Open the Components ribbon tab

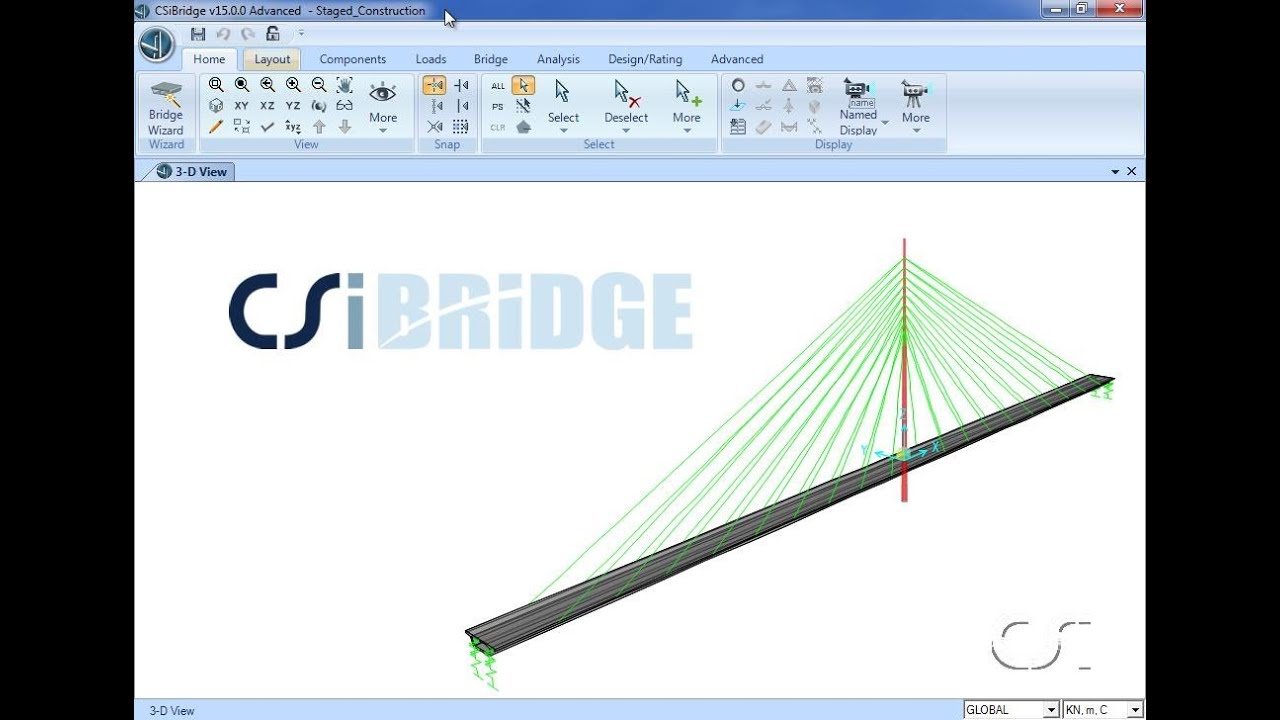pos(353,59)
